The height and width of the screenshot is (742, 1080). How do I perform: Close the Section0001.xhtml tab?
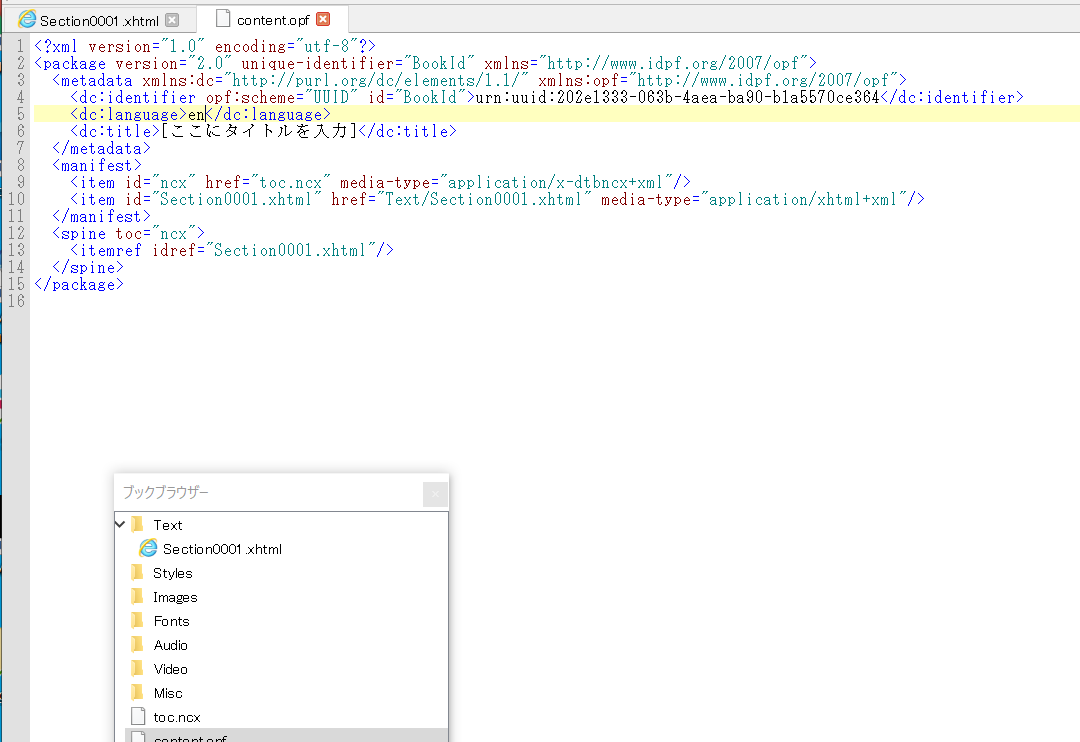coord(172,20)
